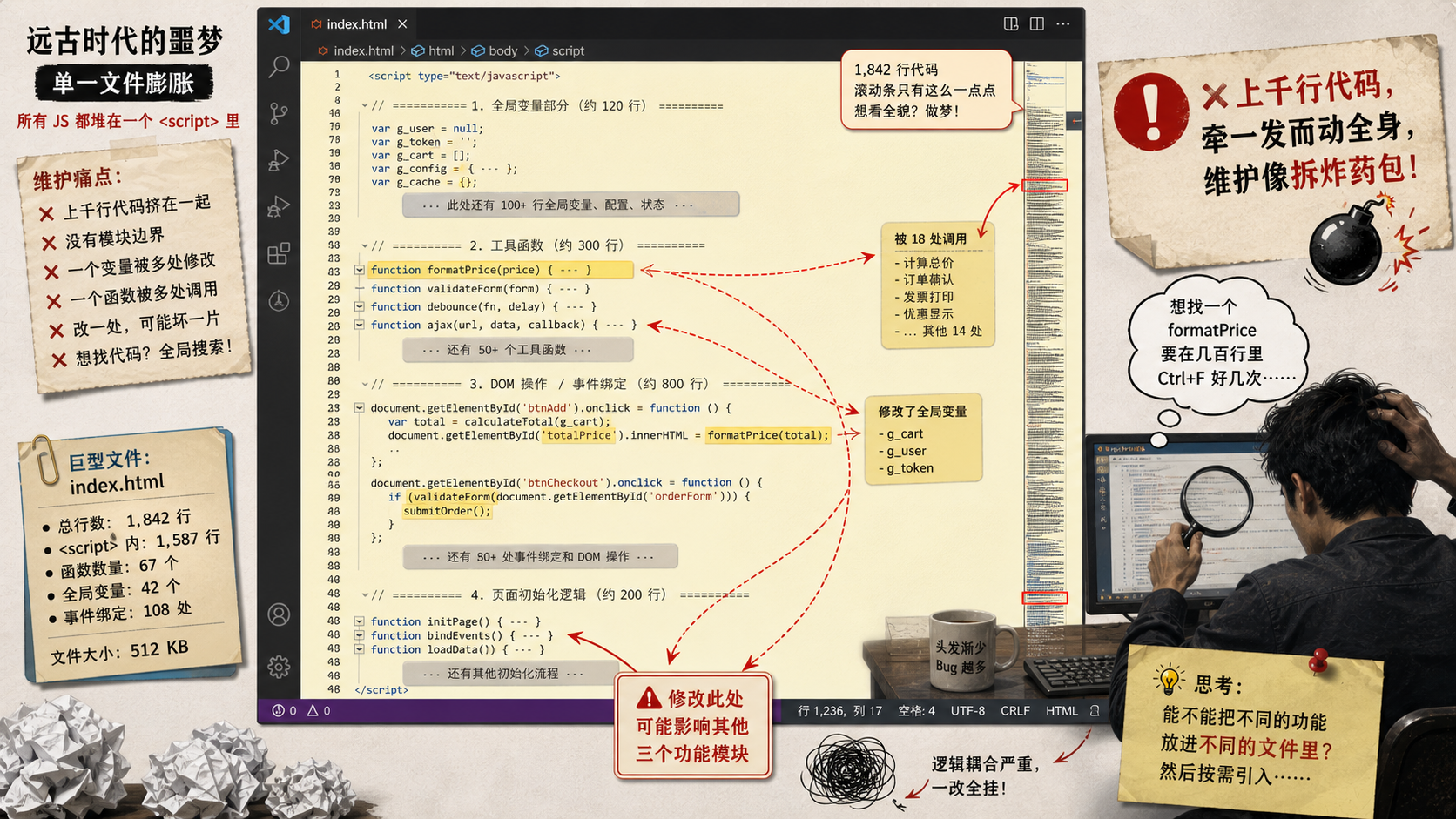Open the Search view in the activity bar
1456x819 pixels.
coord(279,66)
